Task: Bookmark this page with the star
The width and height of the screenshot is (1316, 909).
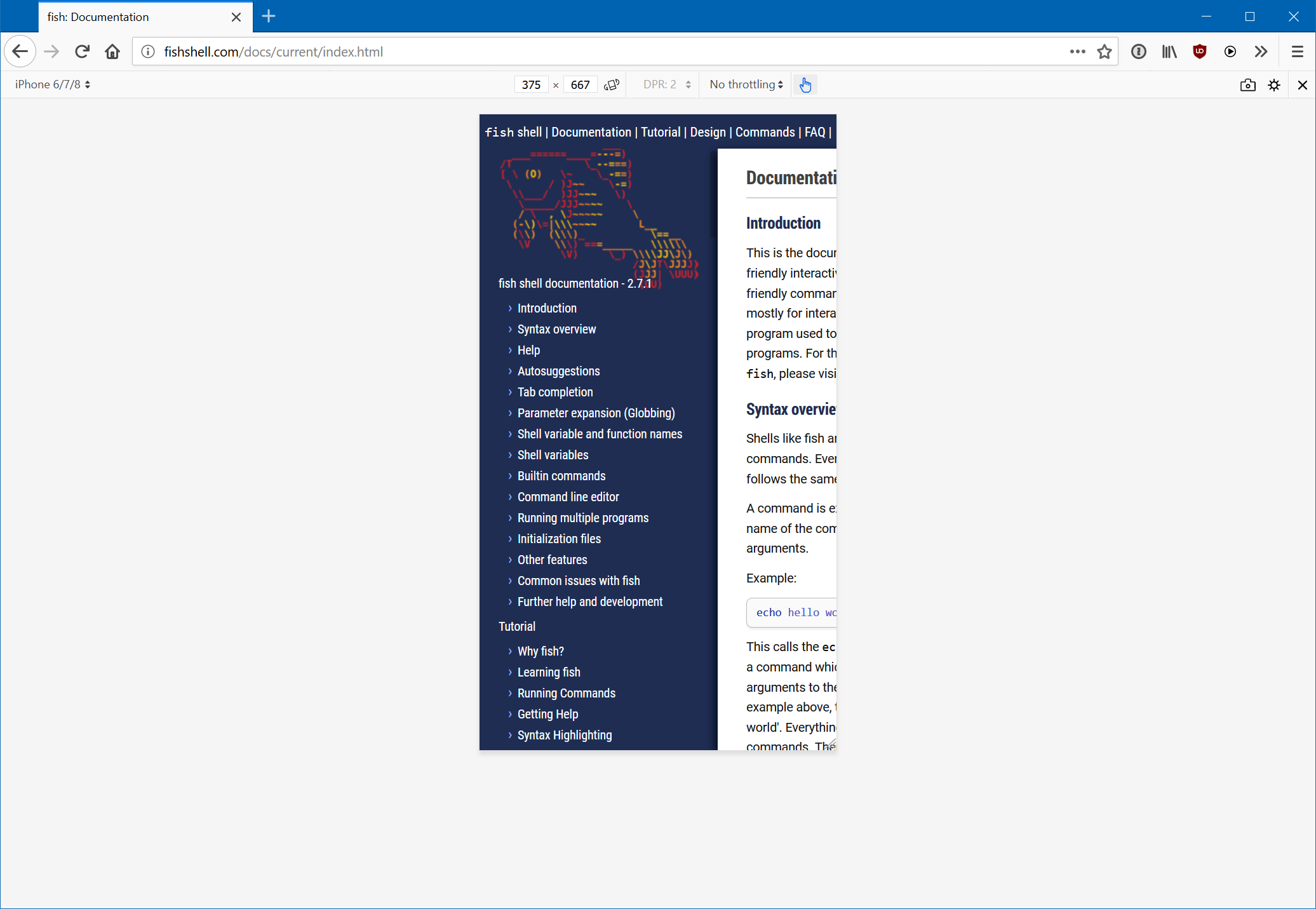Action: pos(1104,51)
